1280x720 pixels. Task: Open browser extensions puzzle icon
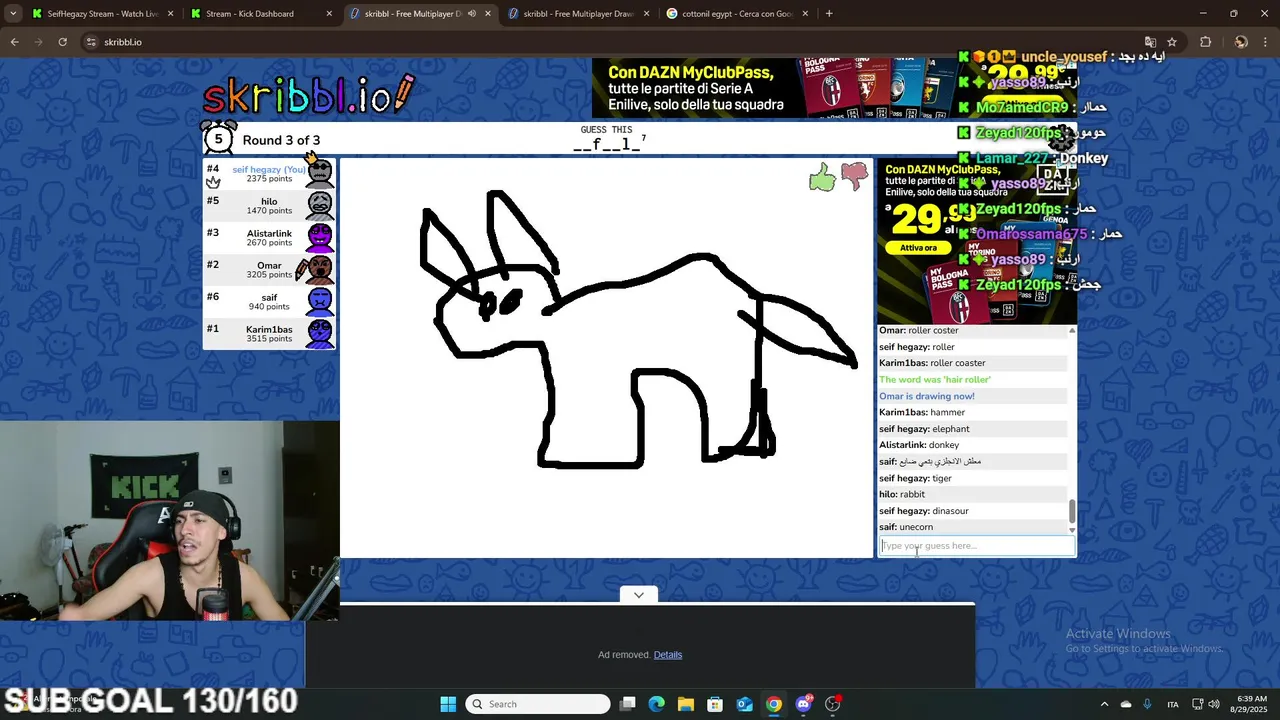pos(1205,42)
